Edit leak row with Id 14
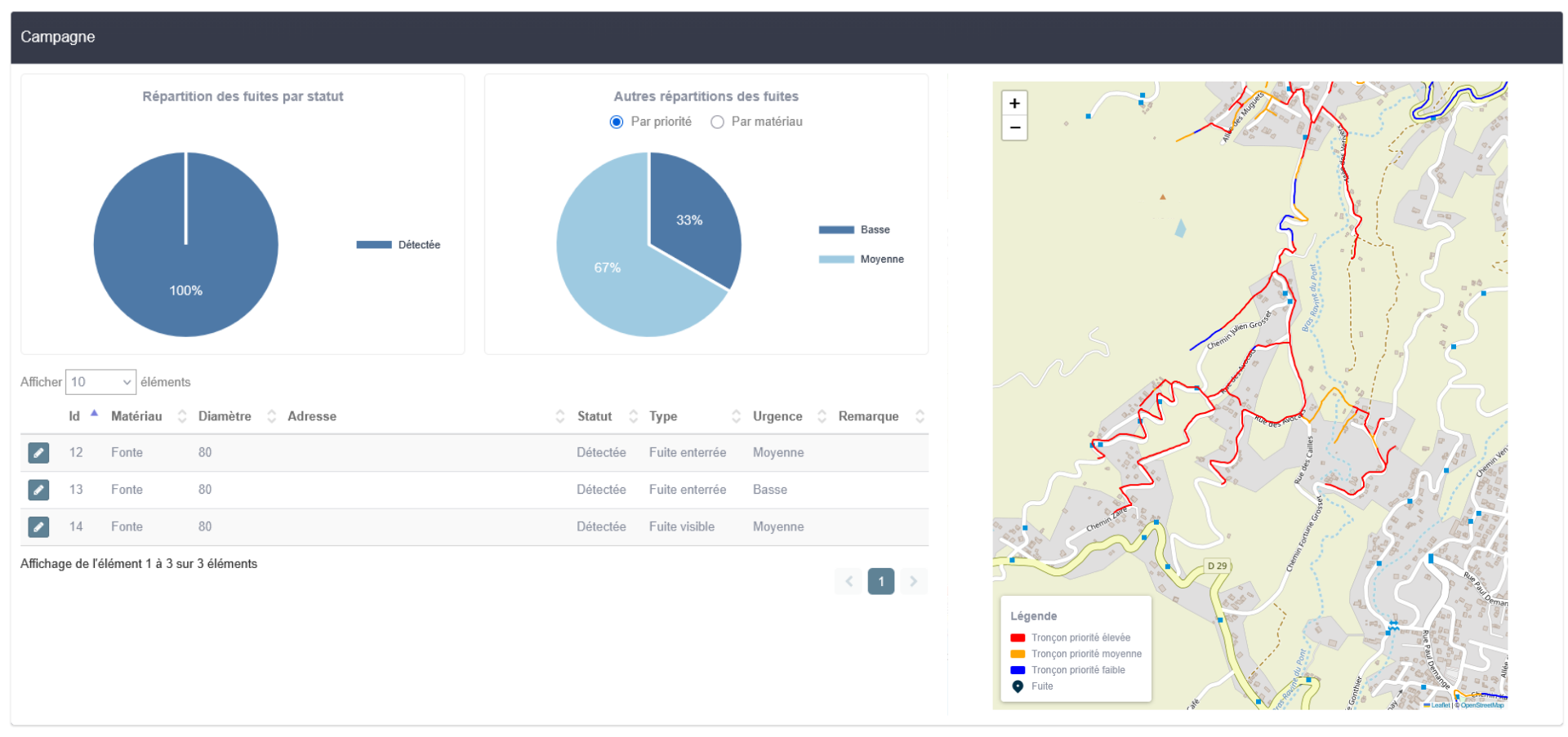Viewport: 1568px width, 737px height. [x=38, y=527]
